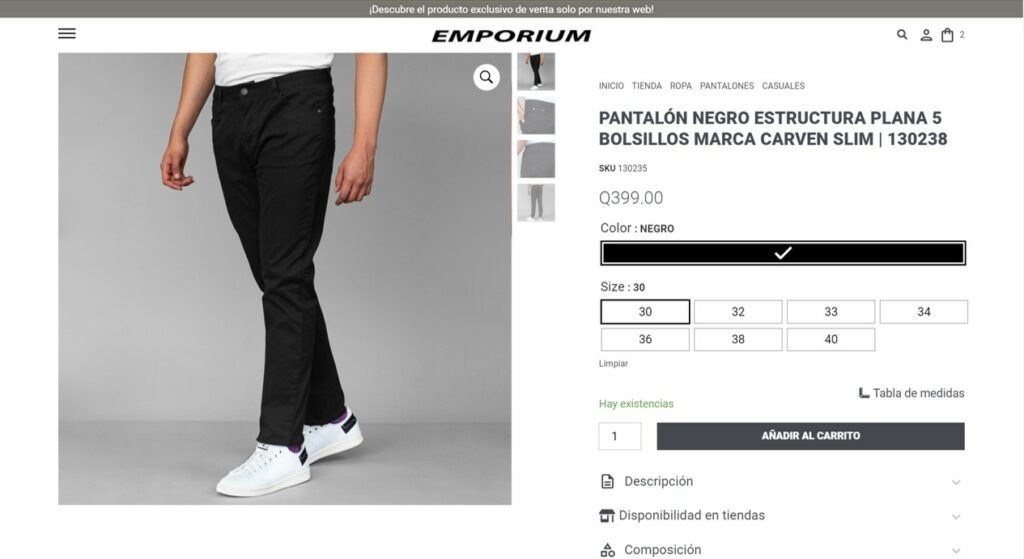
Task: Click the quantity input field
Action: click(620, 436)
